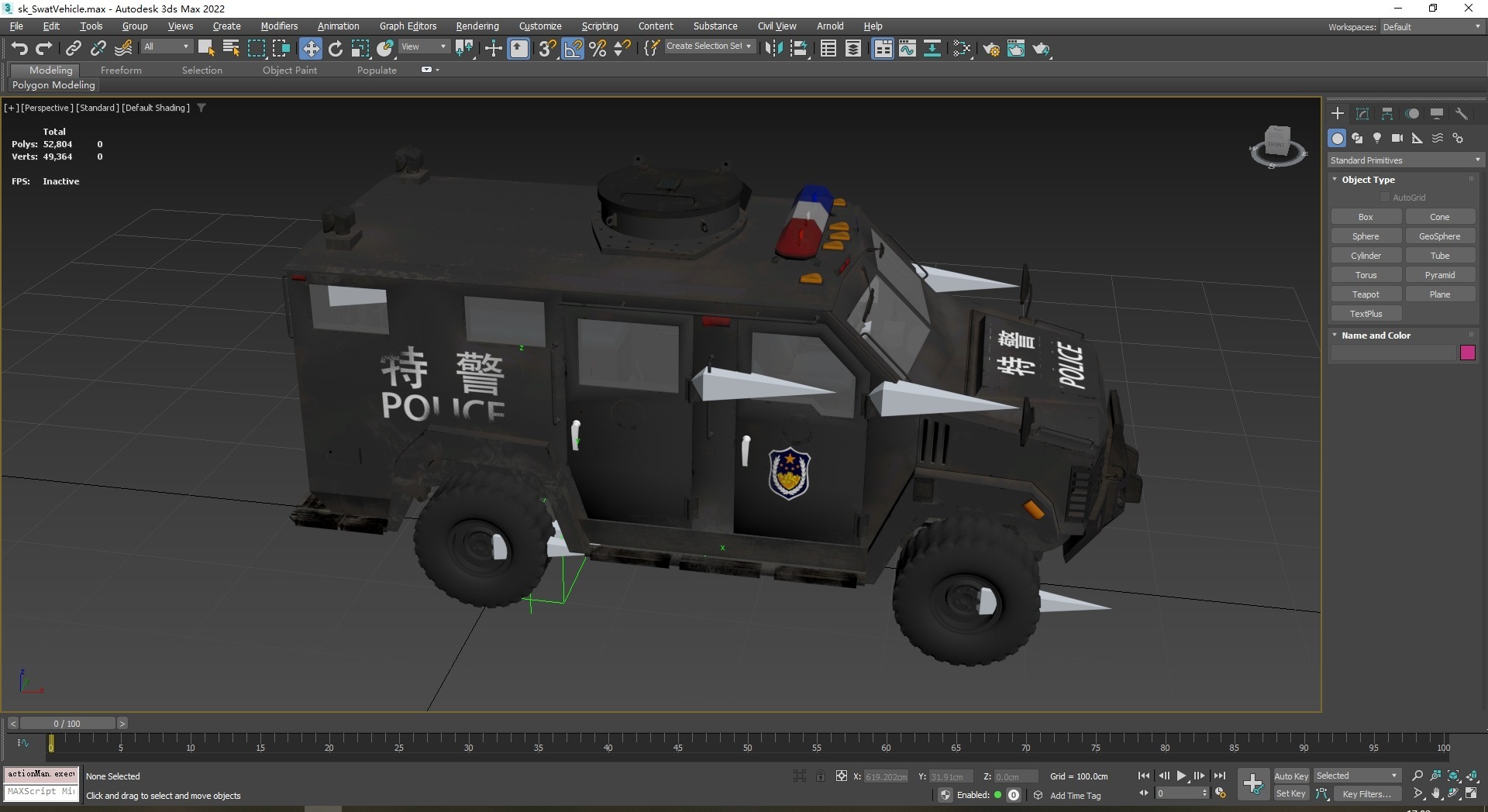Open the Create Selection Set dropdown
This screenshot has width=1488, height=812.
(x=709, y=46)
